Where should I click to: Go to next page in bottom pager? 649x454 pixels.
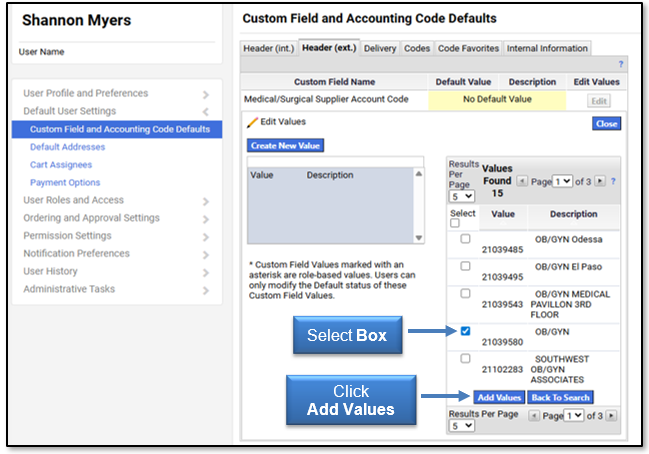tap(611, 416)
